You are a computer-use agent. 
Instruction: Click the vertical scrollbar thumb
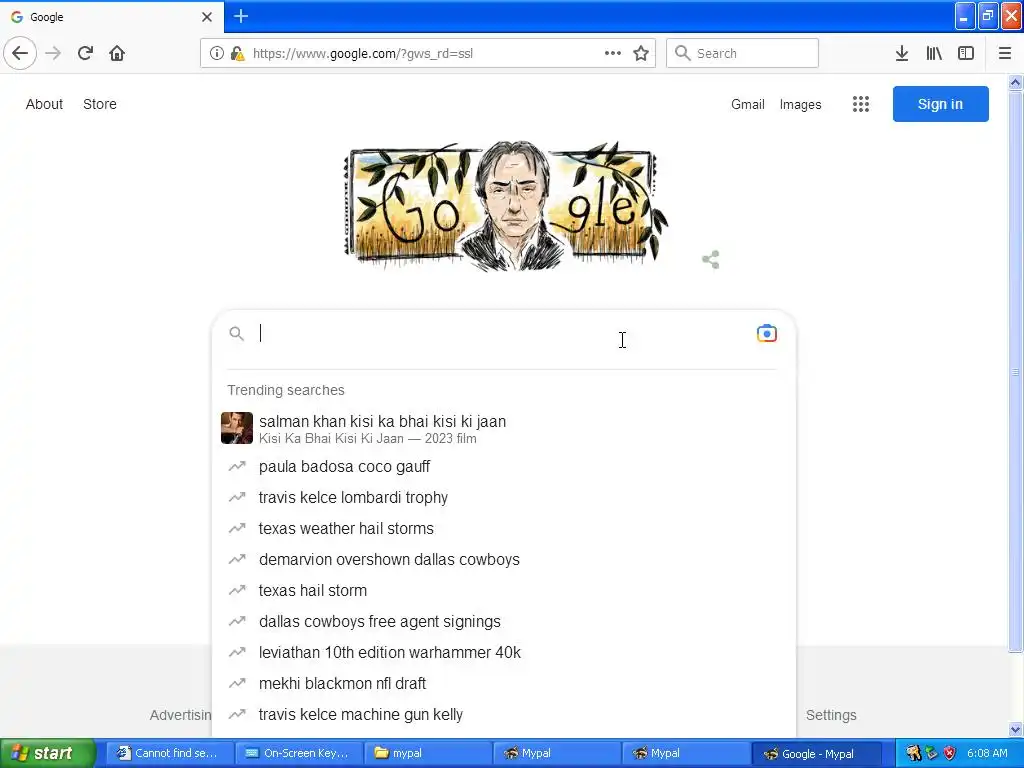point(1016,372)
